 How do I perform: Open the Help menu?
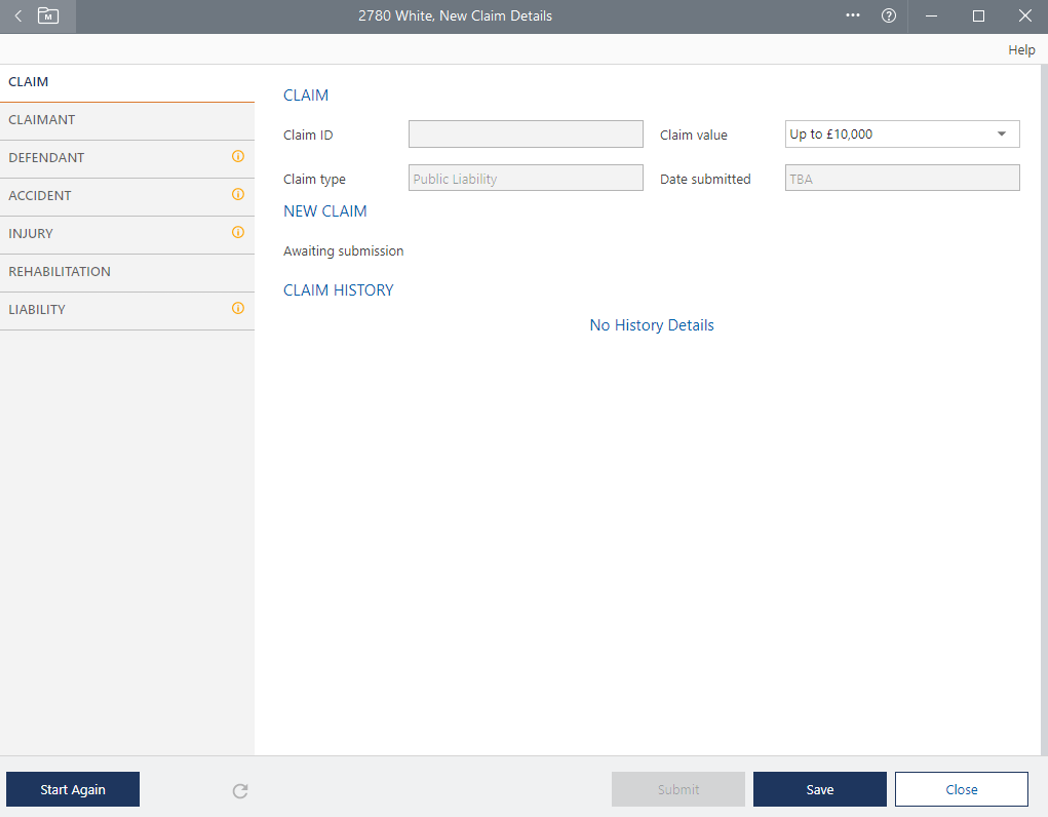[1021, 50]
